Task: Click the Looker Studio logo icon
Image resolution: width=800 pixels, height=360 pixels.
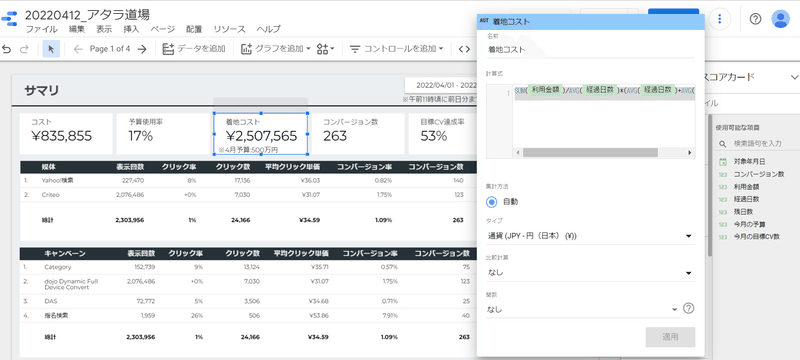Action: point(10,19)
